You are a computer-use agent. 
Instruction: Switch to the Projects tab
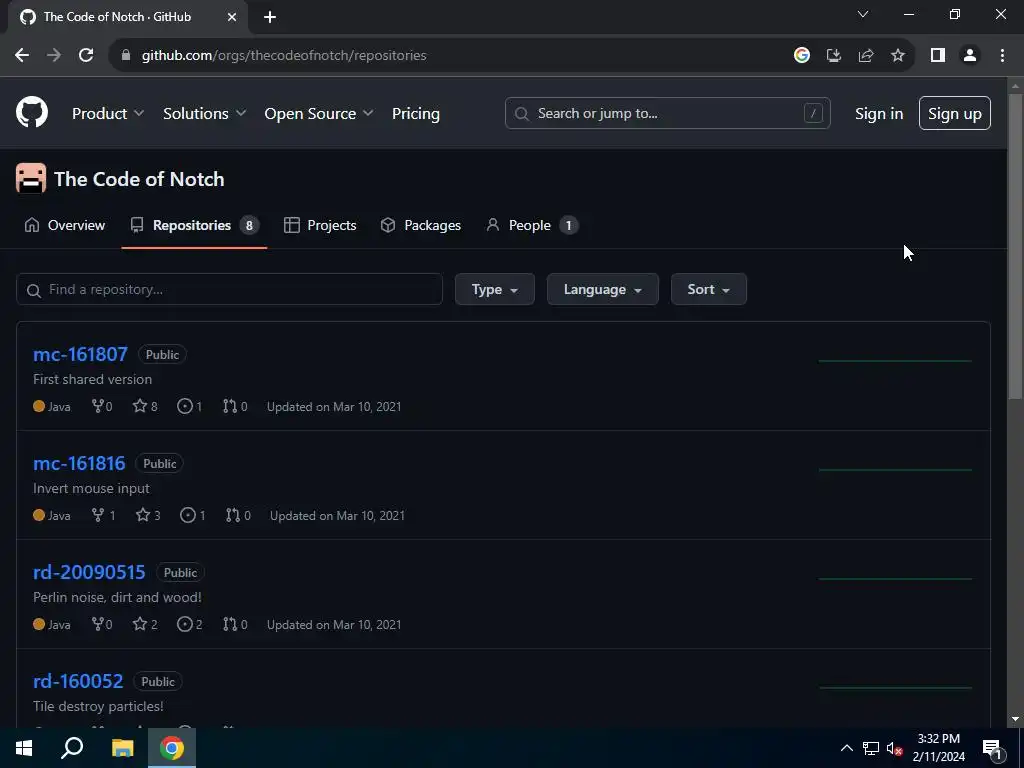click(320, 225)
